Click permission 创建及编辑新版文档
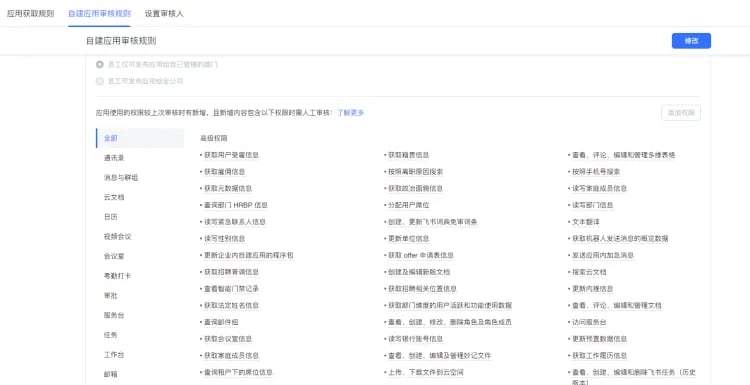Screen dimensions: 750x385 click(x=419, y=272)
